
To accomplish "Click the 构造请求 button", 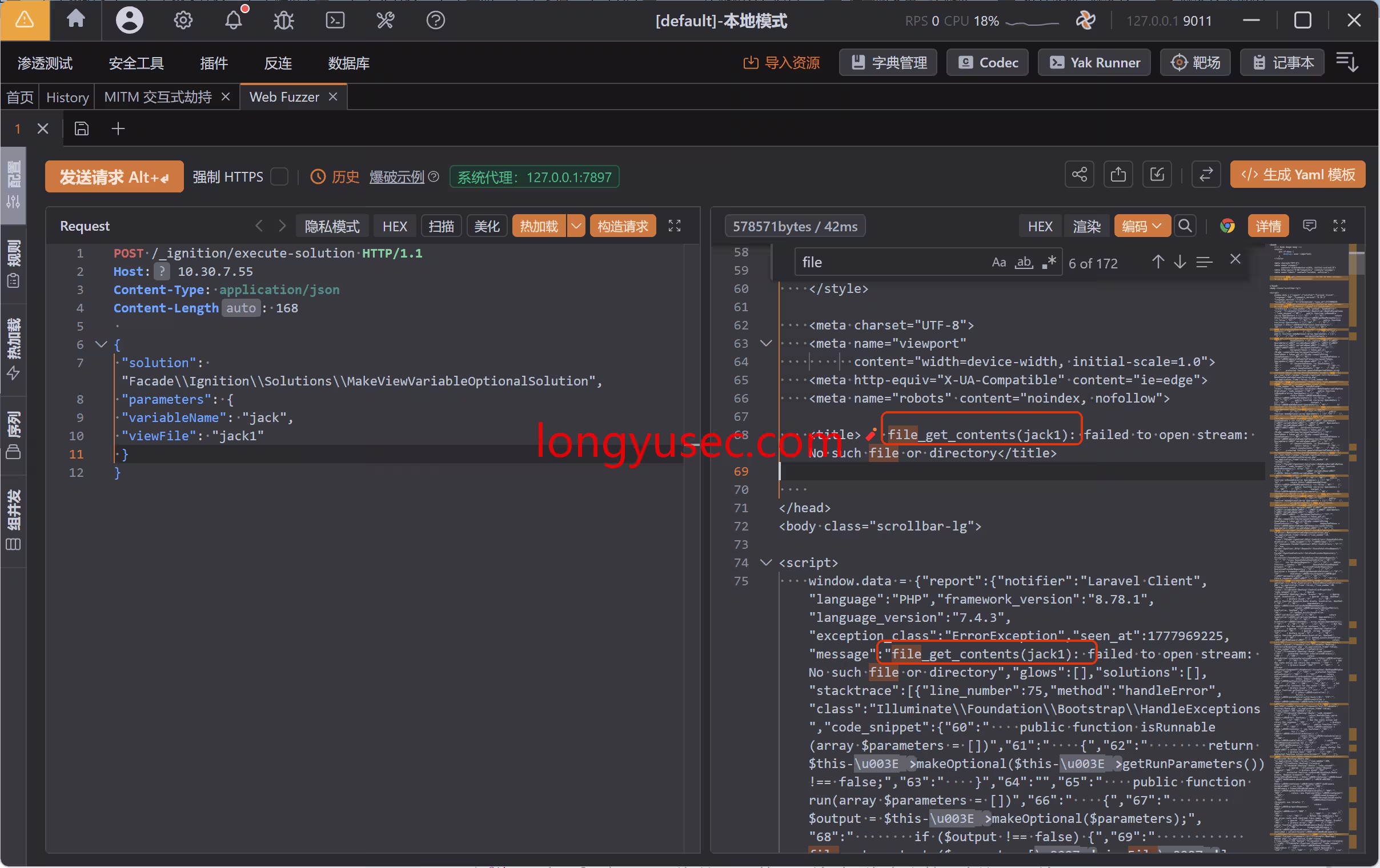I will pos(623,226).
